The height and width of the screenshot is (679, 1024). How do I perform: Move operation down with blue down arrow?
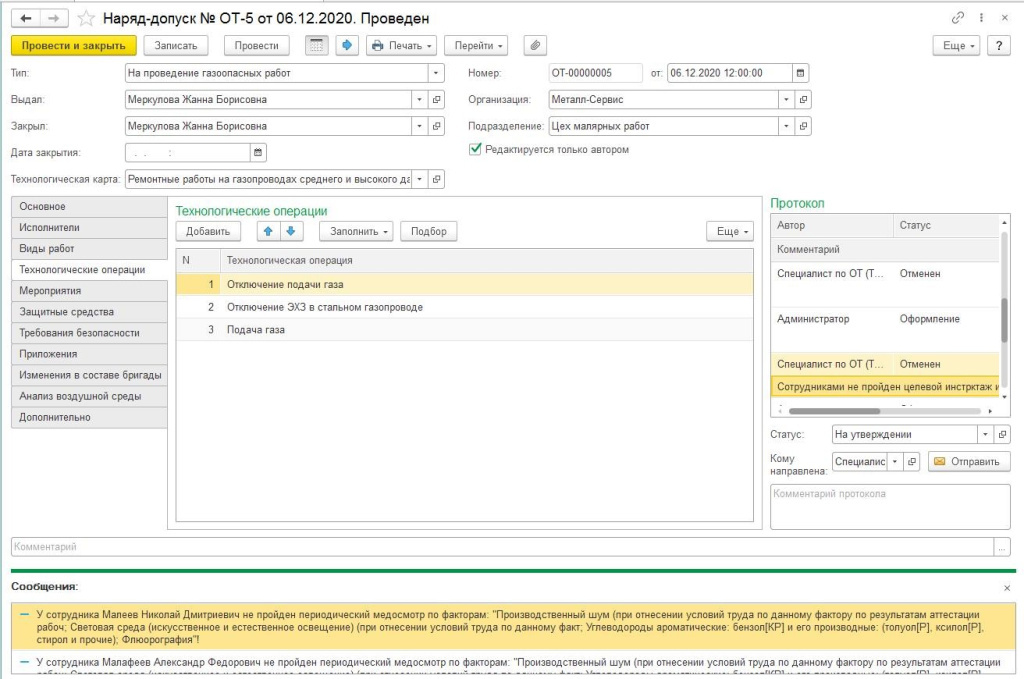(x=289, y=231)
